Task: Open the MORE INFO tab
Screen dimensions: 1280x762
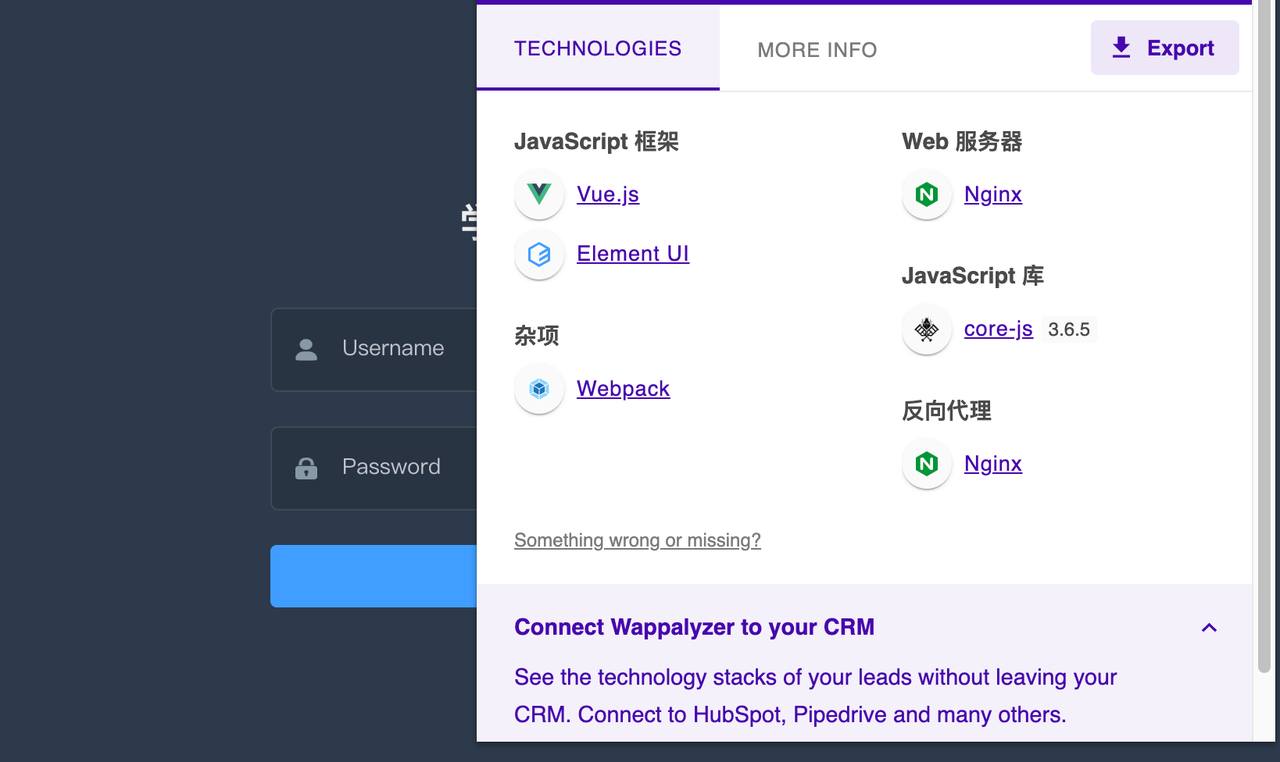Action: (x=817, y=50)
